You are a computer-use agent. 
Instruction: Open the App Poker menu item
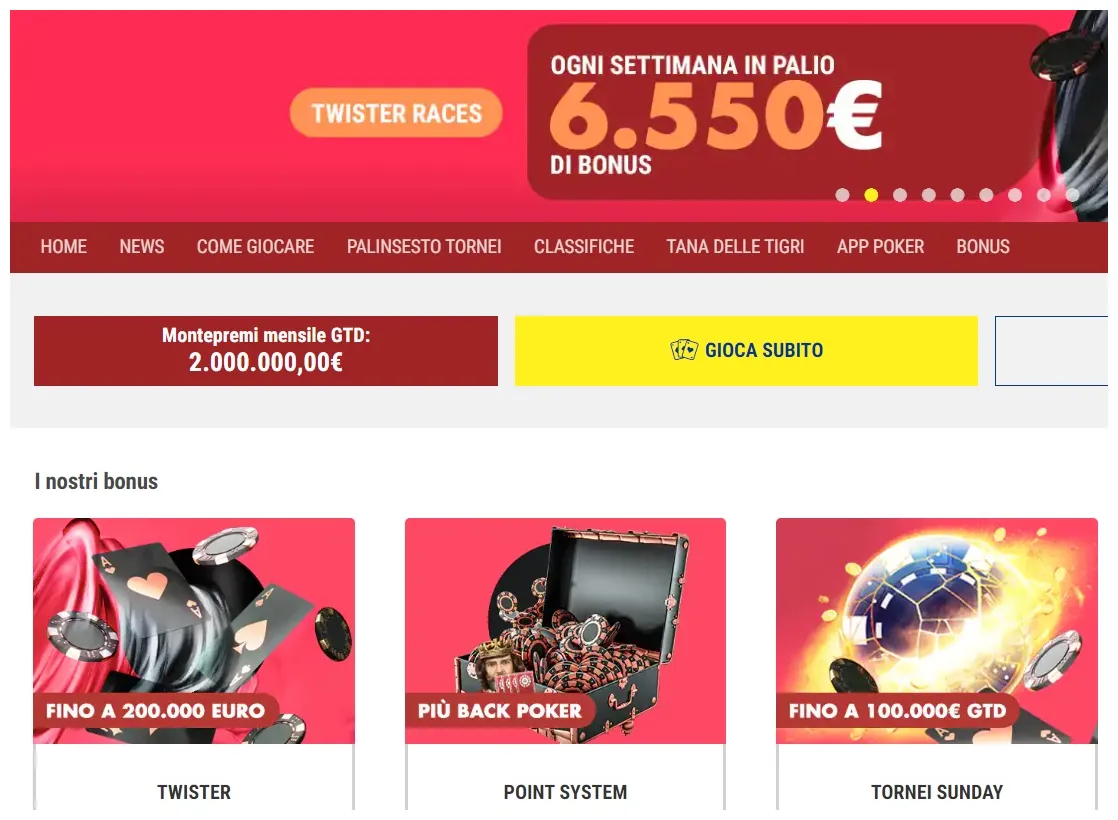coord(881,247)
